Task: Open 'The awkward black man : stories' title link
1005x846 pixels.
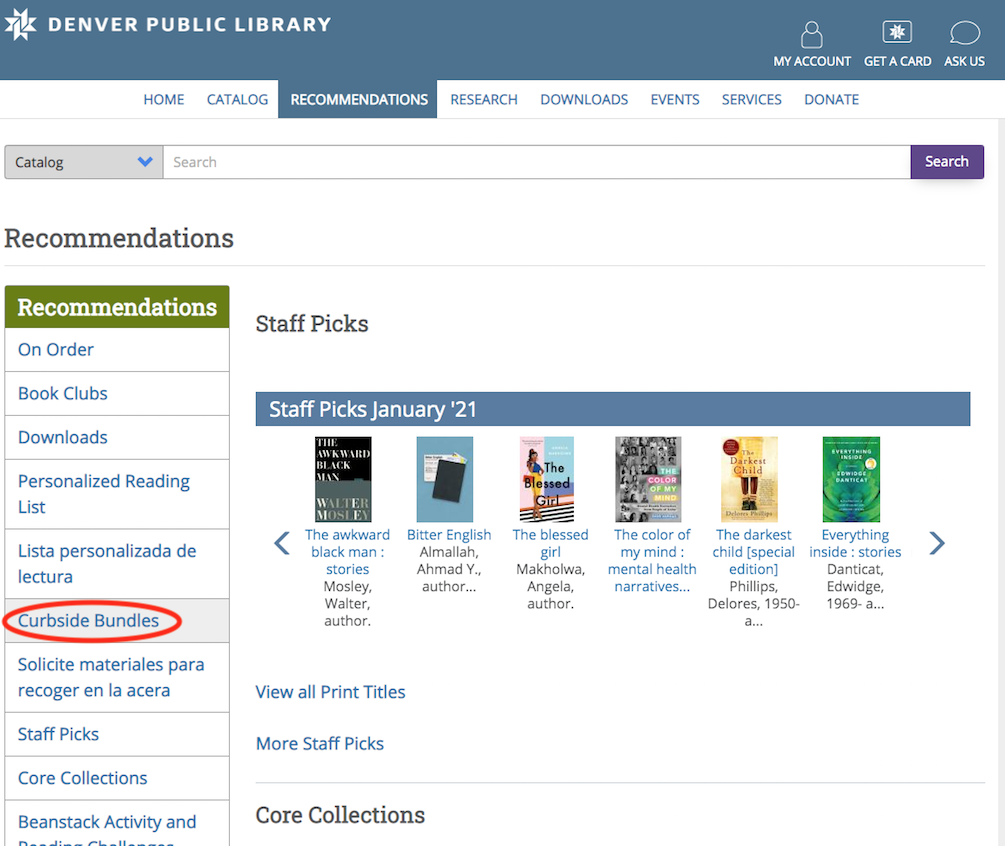Action: click(347, 552)
